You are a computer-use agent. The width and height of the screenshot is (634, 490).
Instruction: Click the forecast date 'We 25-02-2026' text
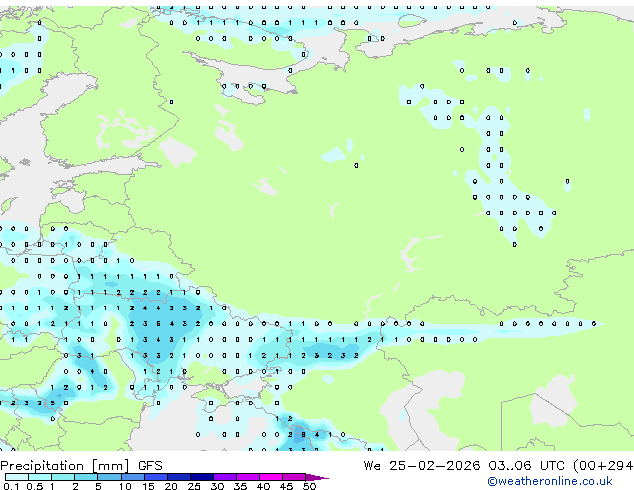click(x=422, y=466)
